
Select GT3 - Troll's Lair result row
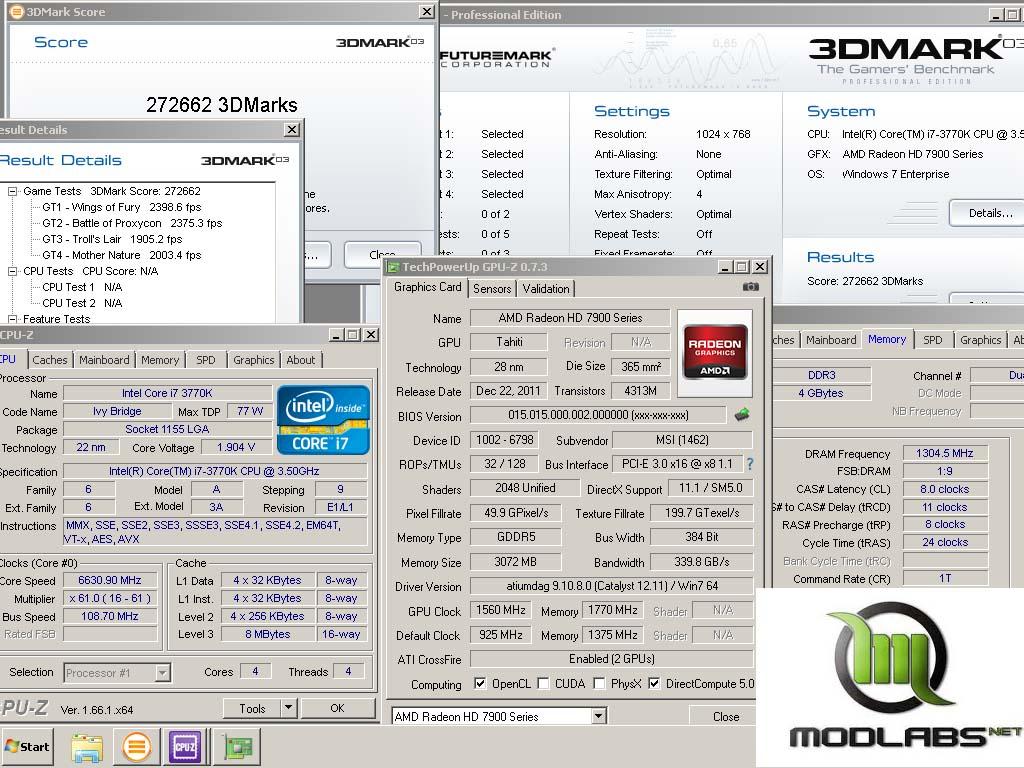pos(112,239)
